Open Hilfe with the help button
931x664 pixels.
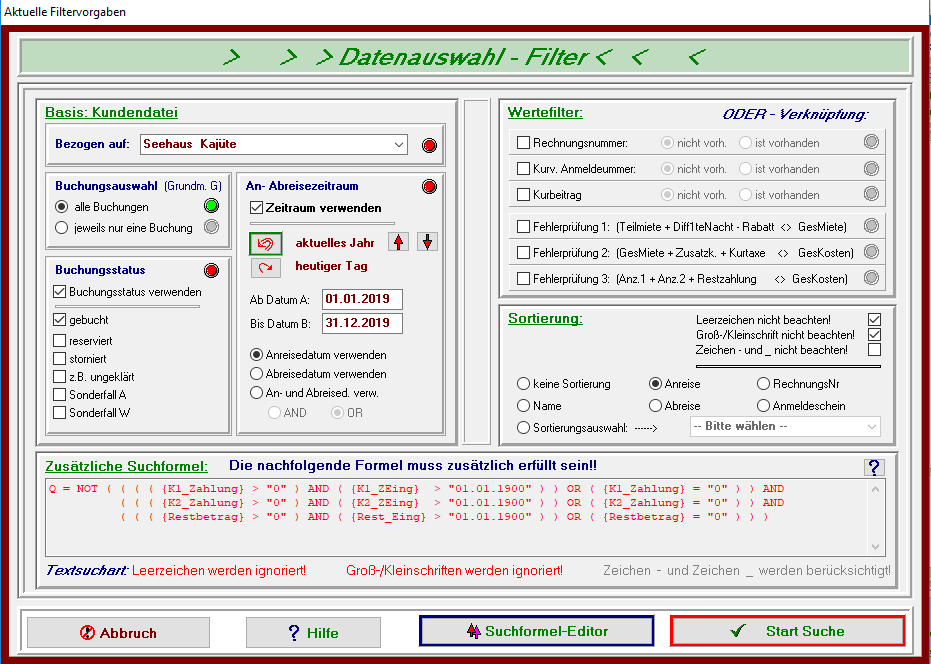pos(312,633)
